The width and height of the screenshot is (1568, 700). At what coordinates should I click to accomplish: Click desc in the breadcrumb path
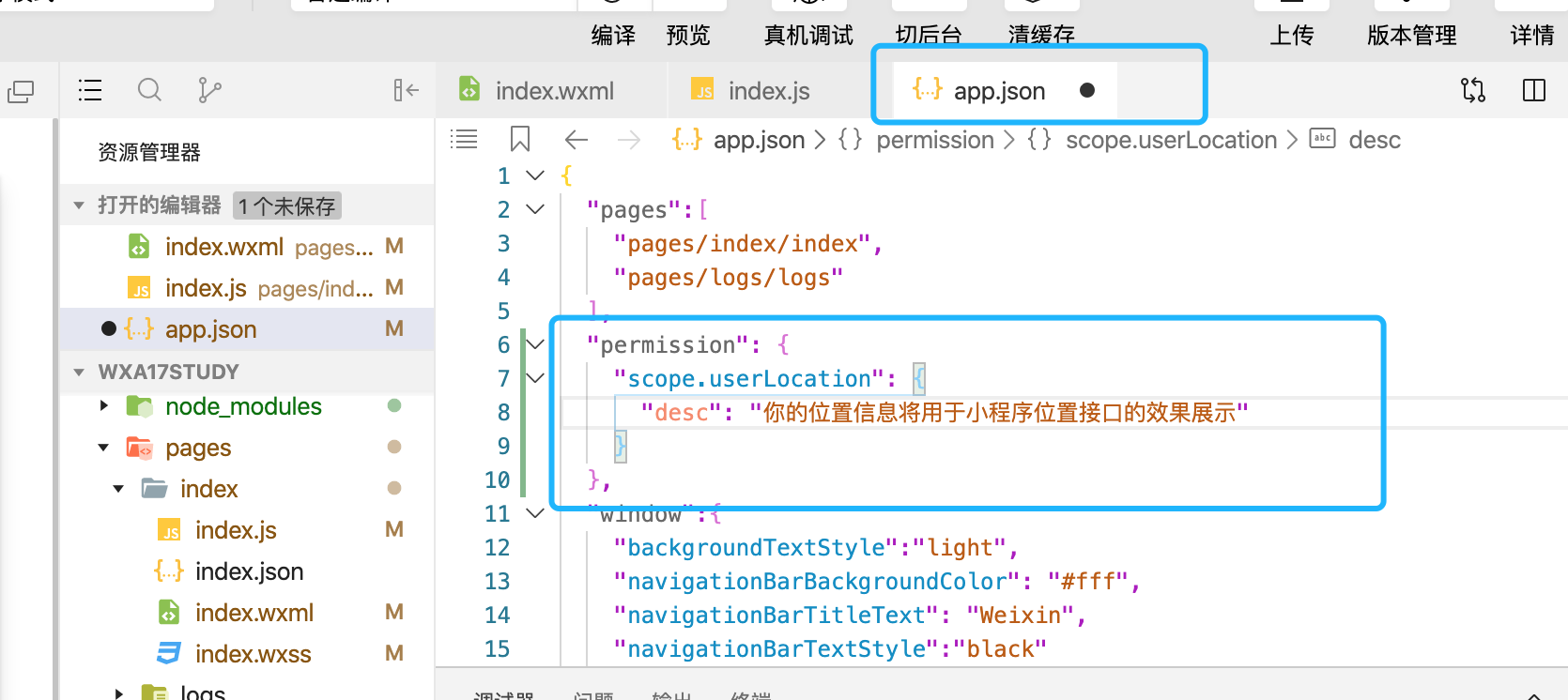point(1375,140)
